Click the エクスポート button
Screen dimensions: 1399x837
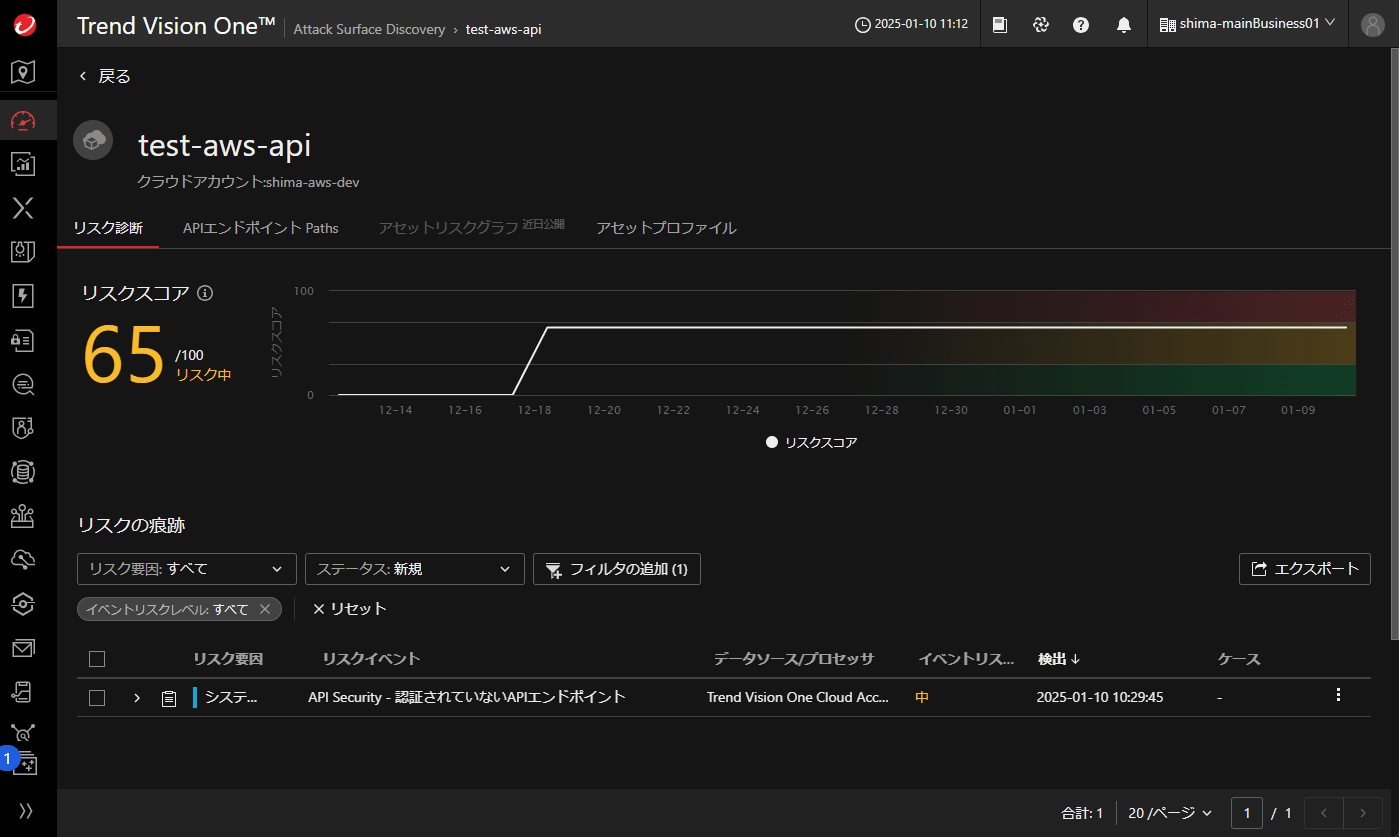tap(1305, 569)
